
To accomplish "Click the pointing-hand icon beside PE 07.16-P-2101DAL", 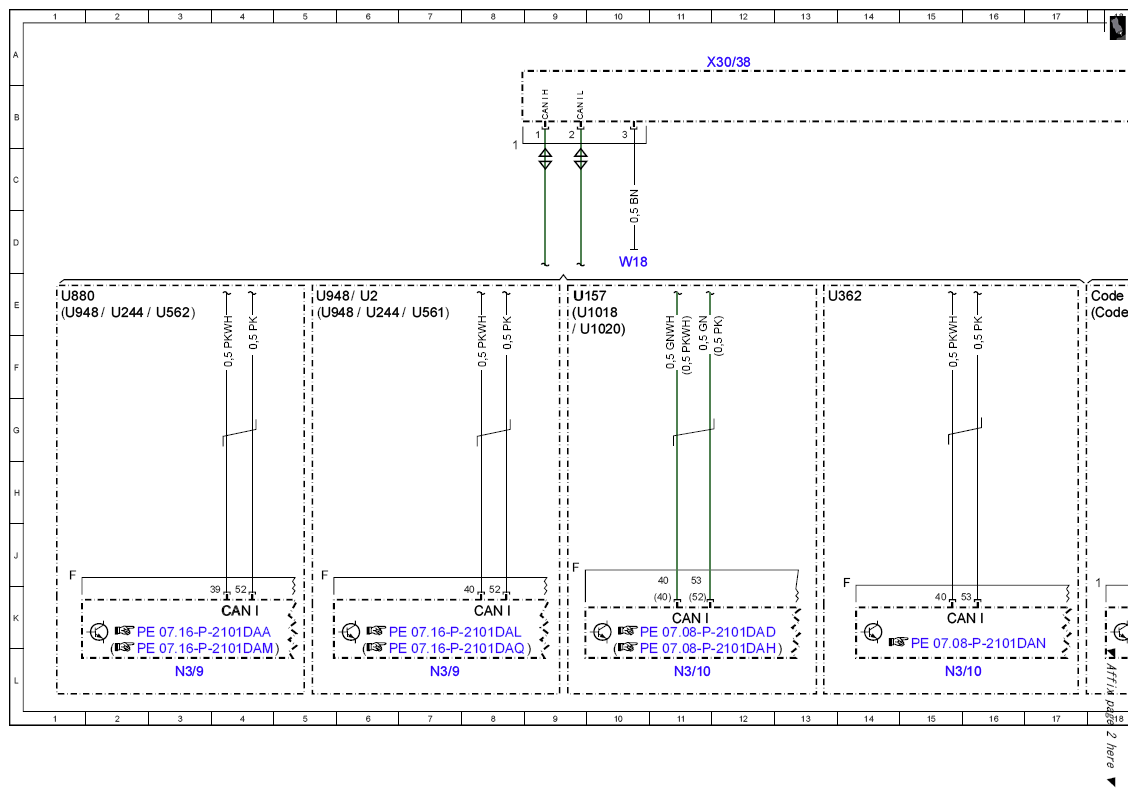I will pos(376,631).
